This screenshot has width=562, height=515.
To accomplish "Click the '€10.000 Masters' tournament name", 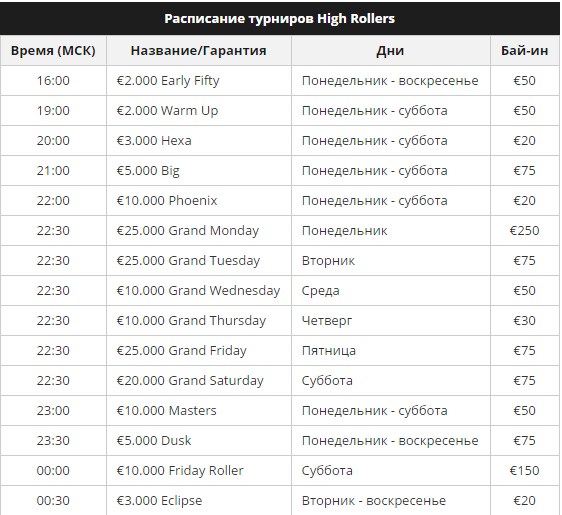I will click(x=166, y=411).
